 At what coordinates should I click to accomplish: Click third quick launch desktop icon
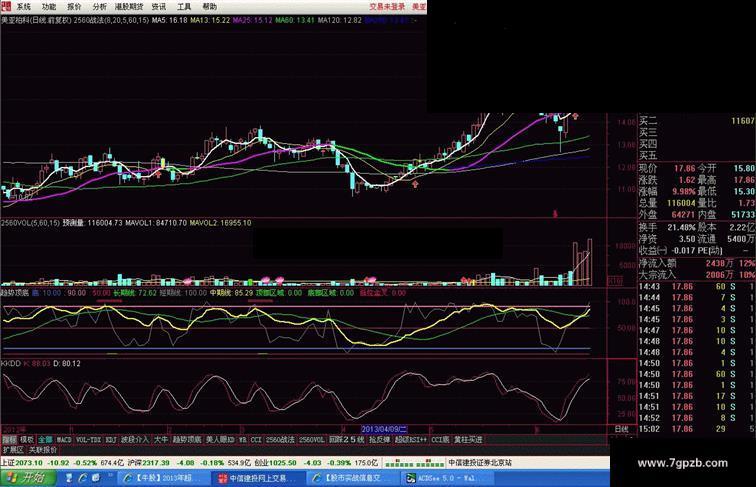pyautogui.click(x=96, y=478)
